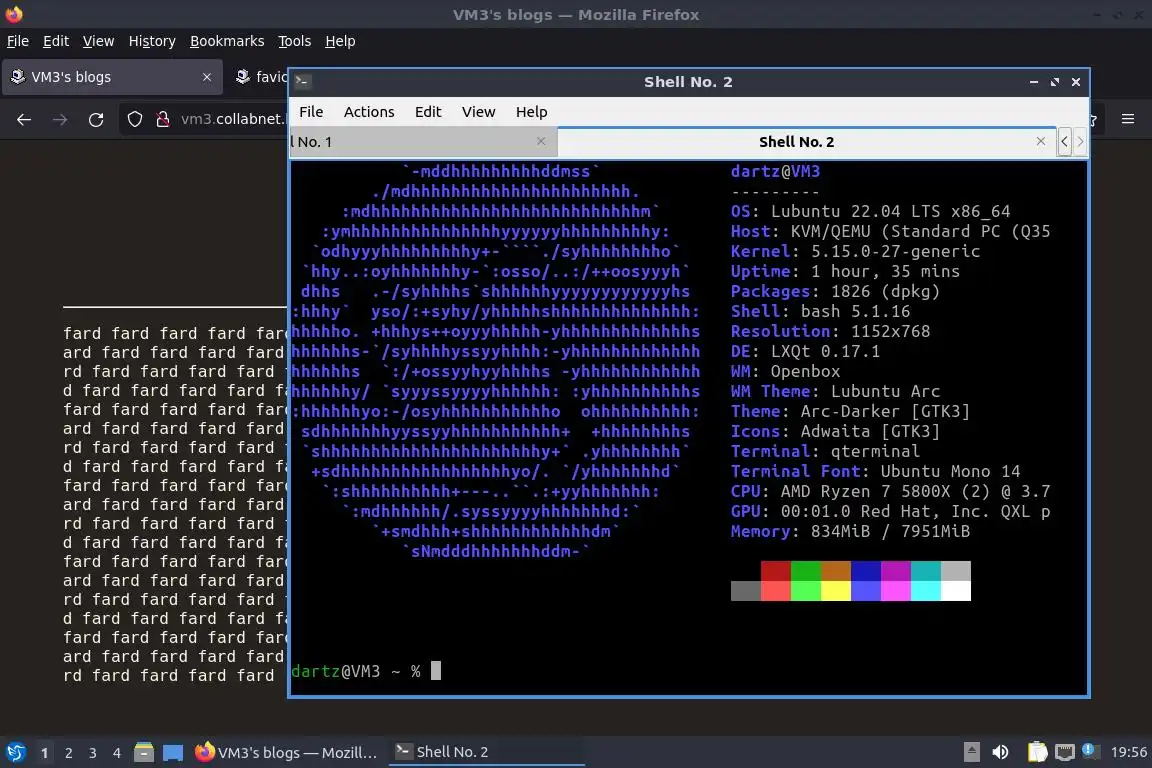Open Firefox Bookmarks menu
The image size is (1152, 768).
point(227,41)
